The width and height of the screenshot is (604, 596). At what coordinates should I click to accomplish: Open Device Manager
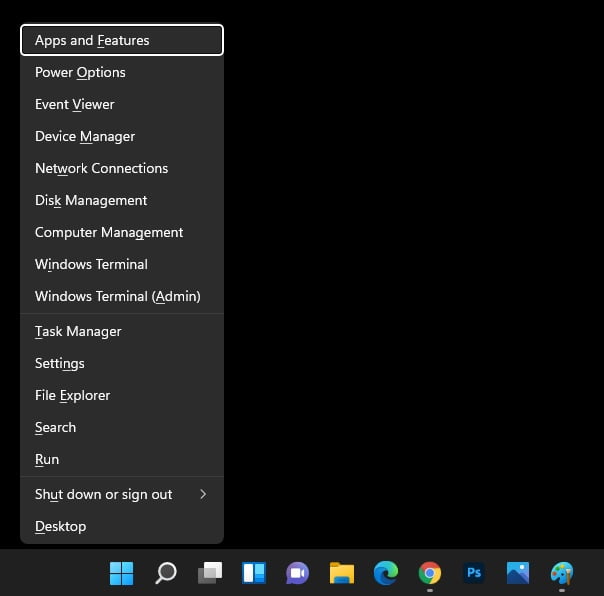[122, 136]
